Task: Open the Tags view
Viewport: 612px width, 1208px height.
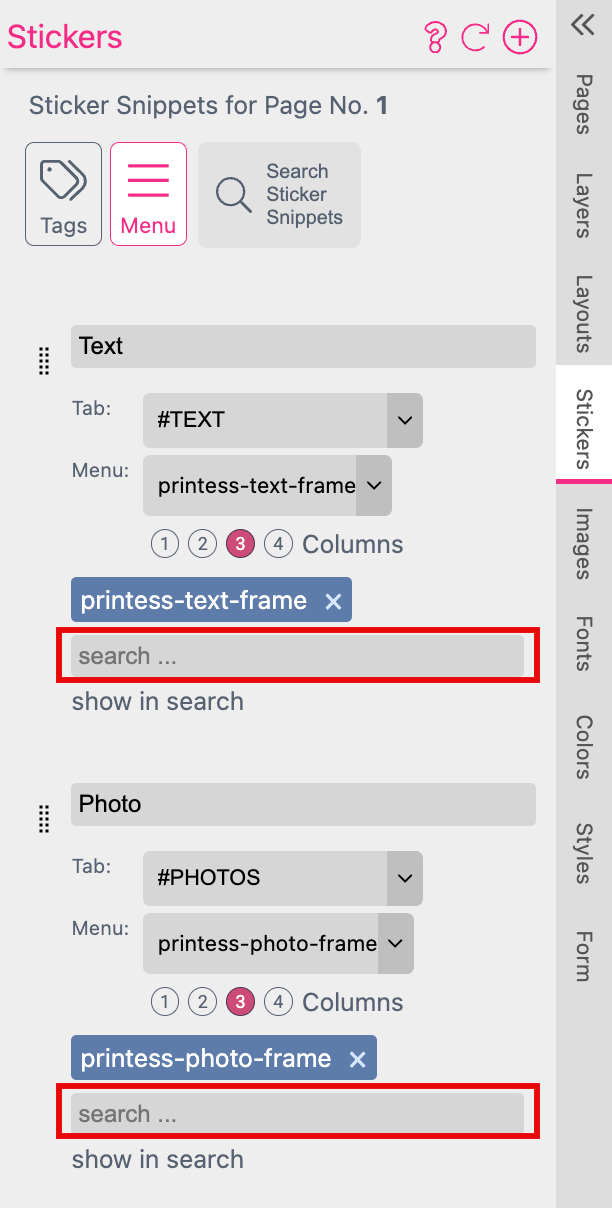Action: pyautogui.click(x=63, y=194)
